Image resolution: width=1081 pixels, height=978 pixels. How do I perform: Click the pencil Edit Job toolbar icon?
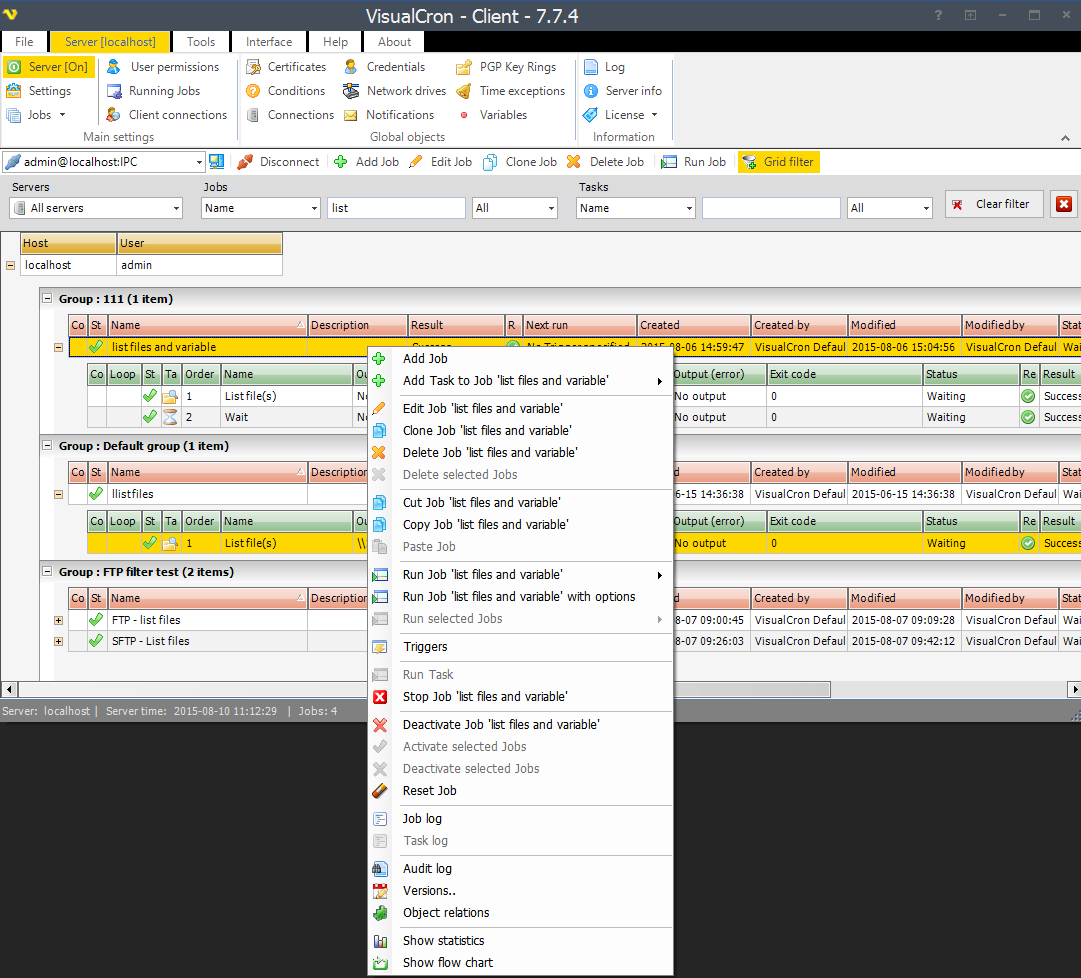point(416,162)
